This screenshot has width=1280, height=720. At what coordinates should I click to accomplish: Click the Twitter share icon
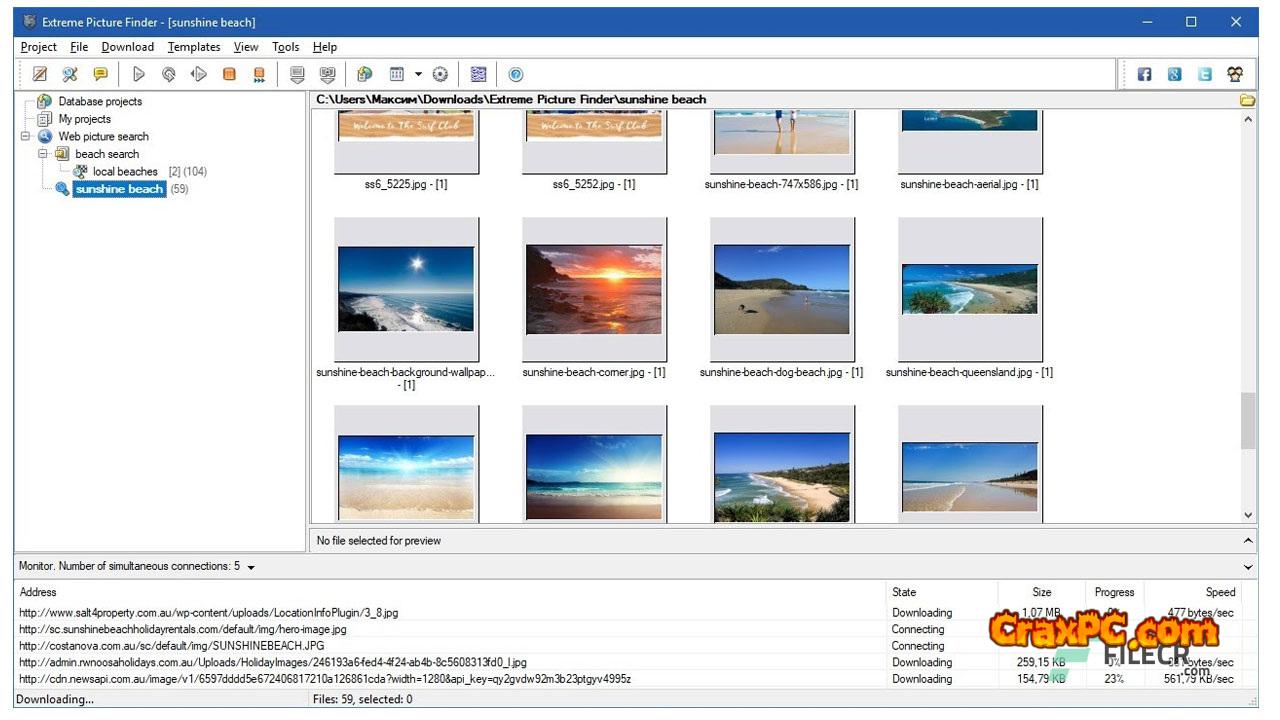tap(1205, 74)
